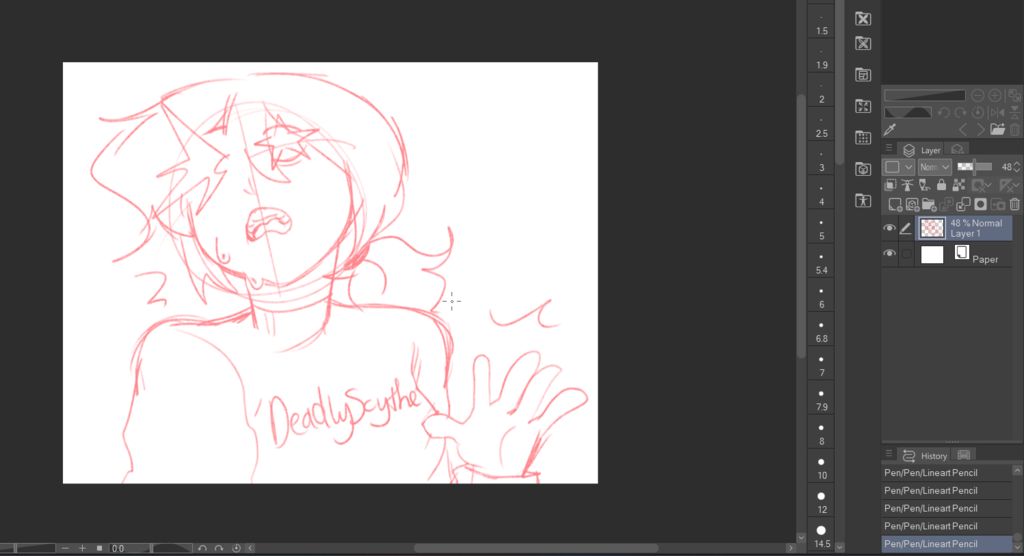Open the material folder with inward arrows

point(863,106)
